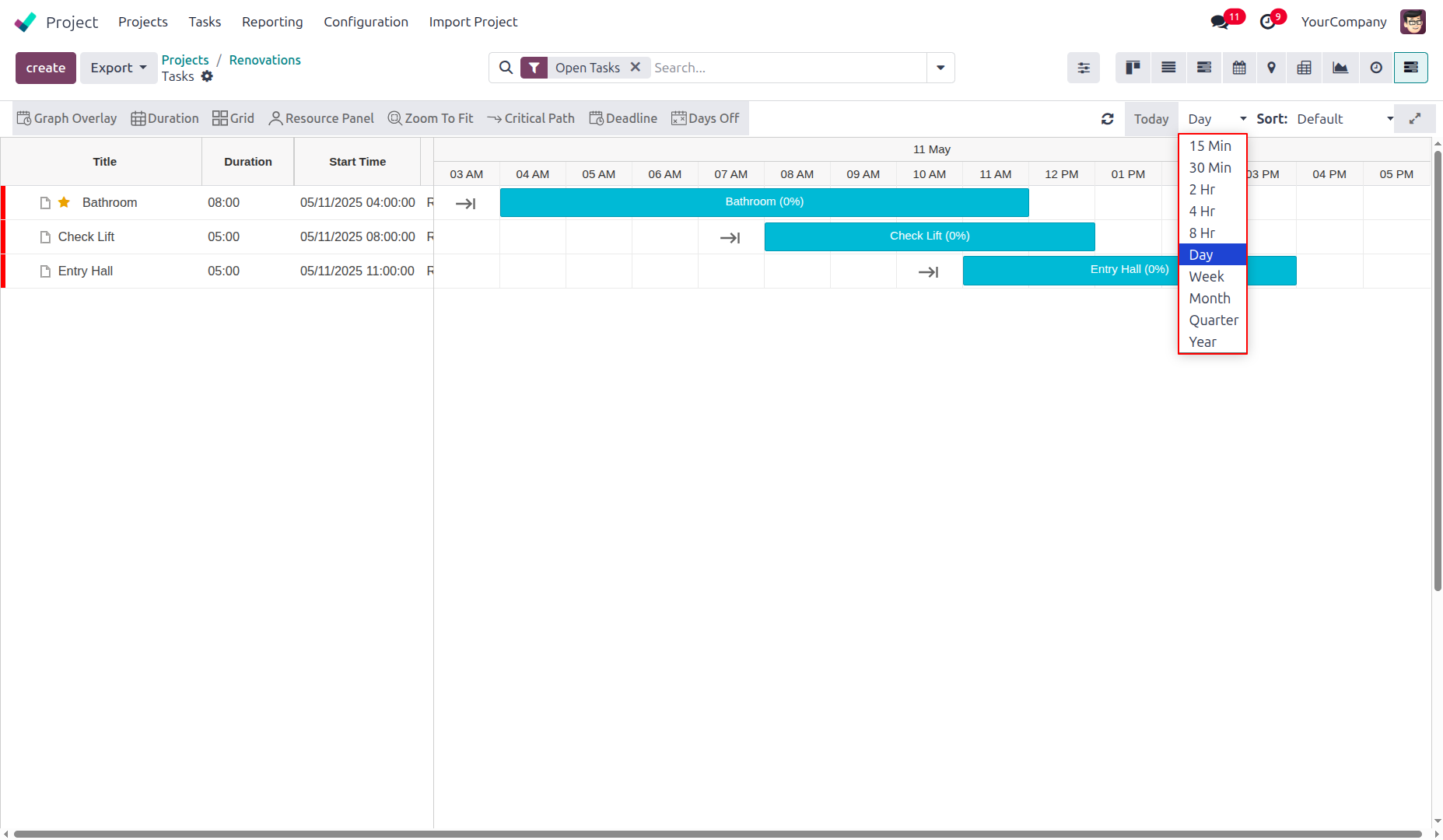Select Week from the scale list
The width and height of the screenshot is (1443, 840).
pyautogui.click(x=1207, y=277)
